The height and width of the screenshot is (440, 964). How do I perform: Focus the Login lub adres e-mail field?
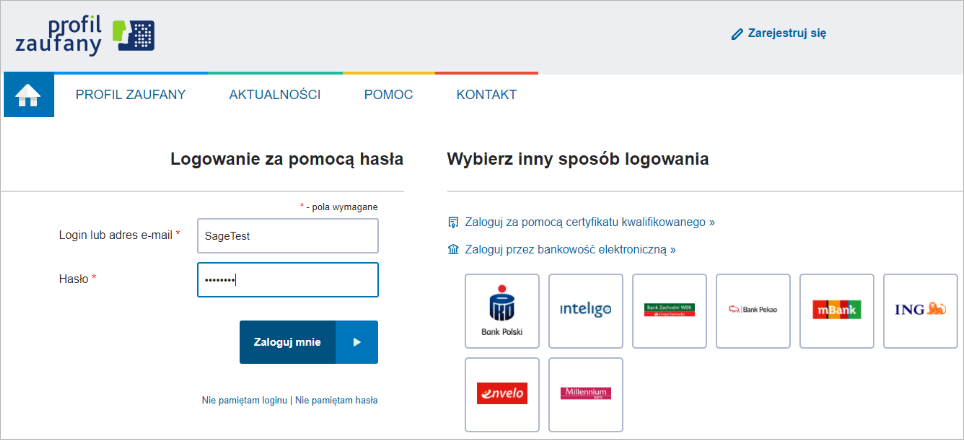tap(288, 236)
